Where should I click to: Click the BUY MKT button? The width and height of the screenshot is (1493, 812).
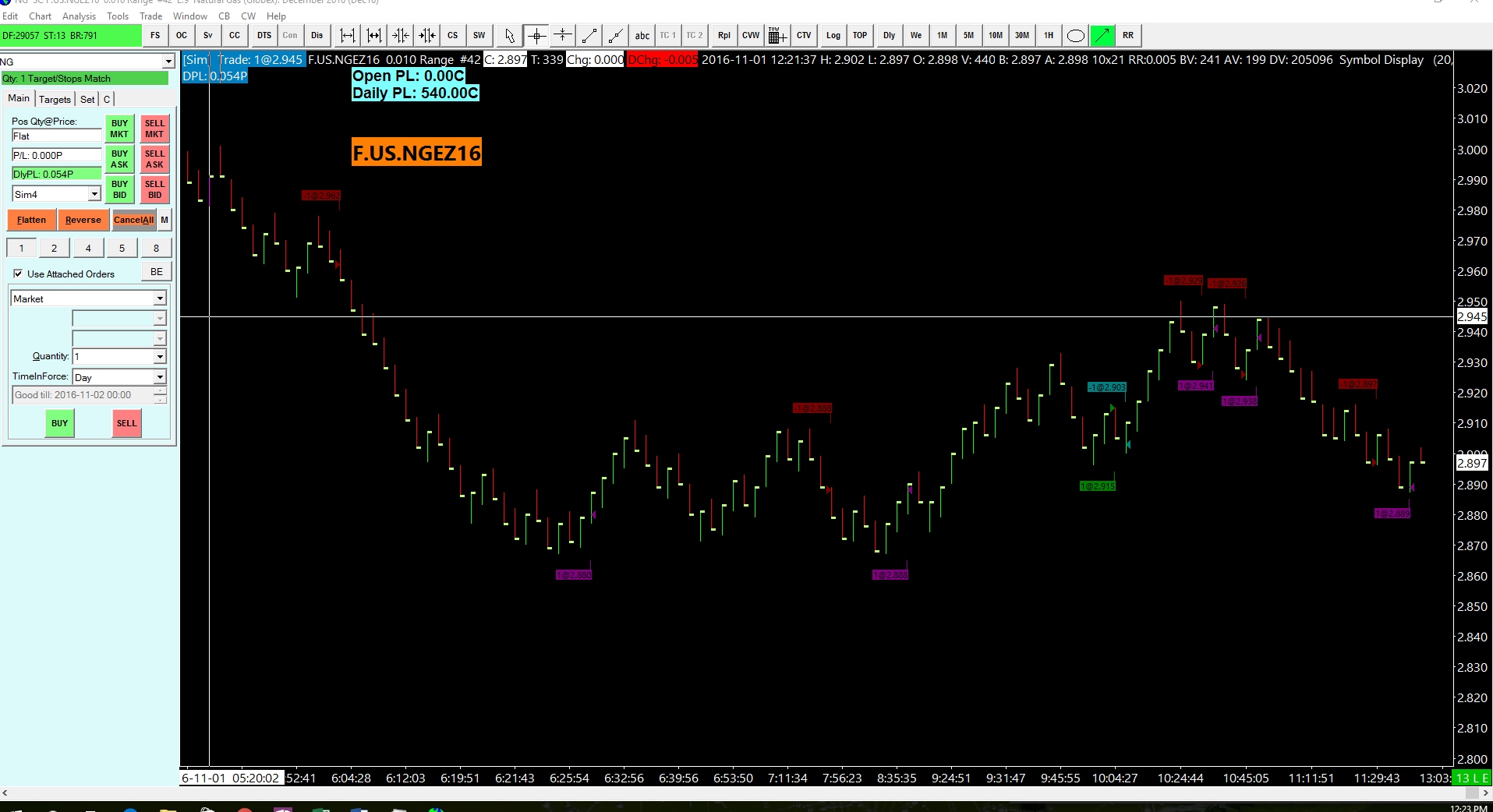119,129
